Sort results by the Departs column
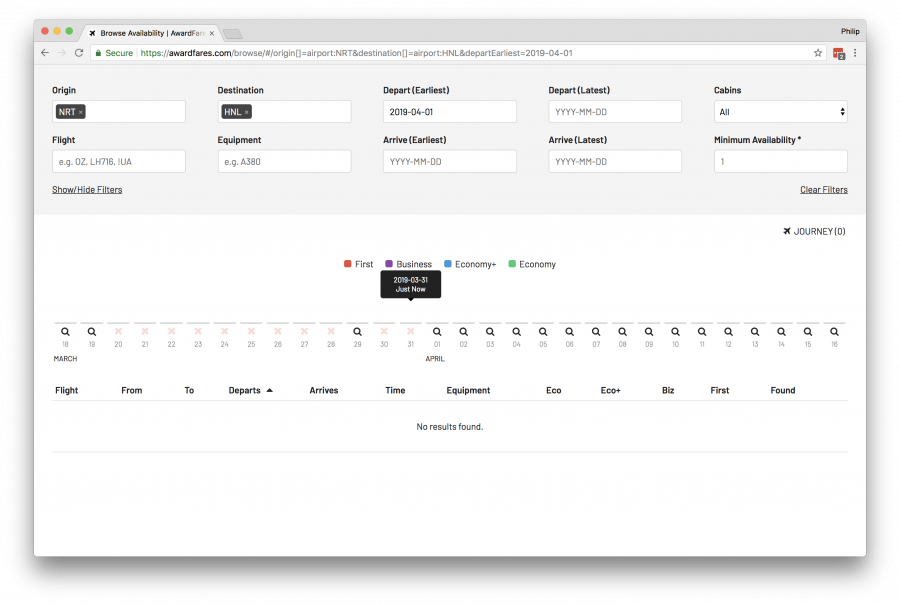The width and height of the screenshot is (900, 605). 245,390
